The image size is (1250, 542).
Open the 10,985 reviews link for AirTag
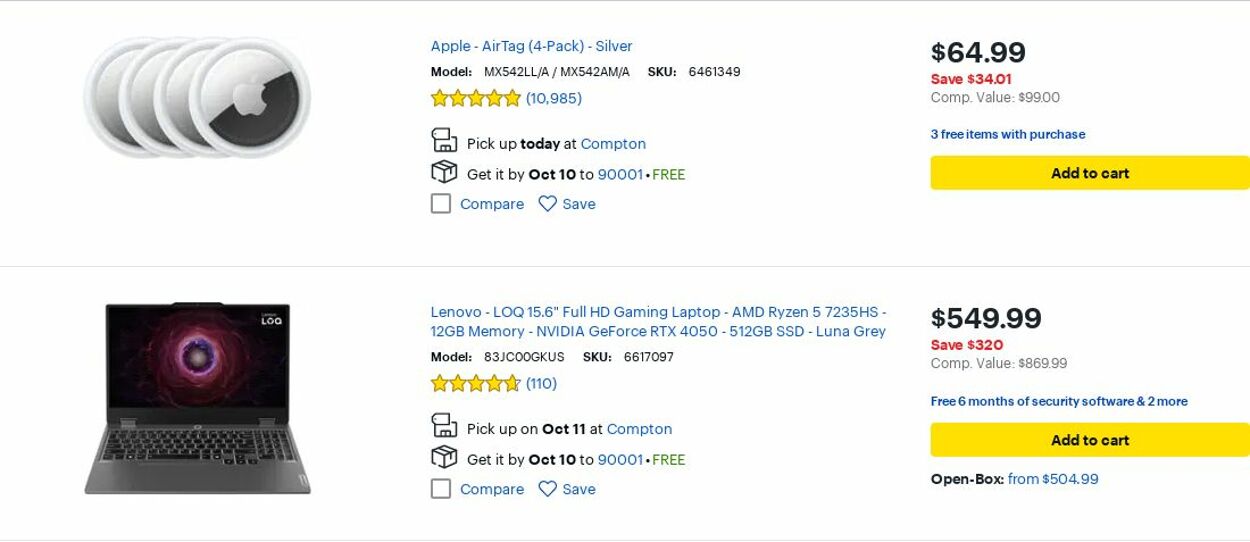point(554,98)
